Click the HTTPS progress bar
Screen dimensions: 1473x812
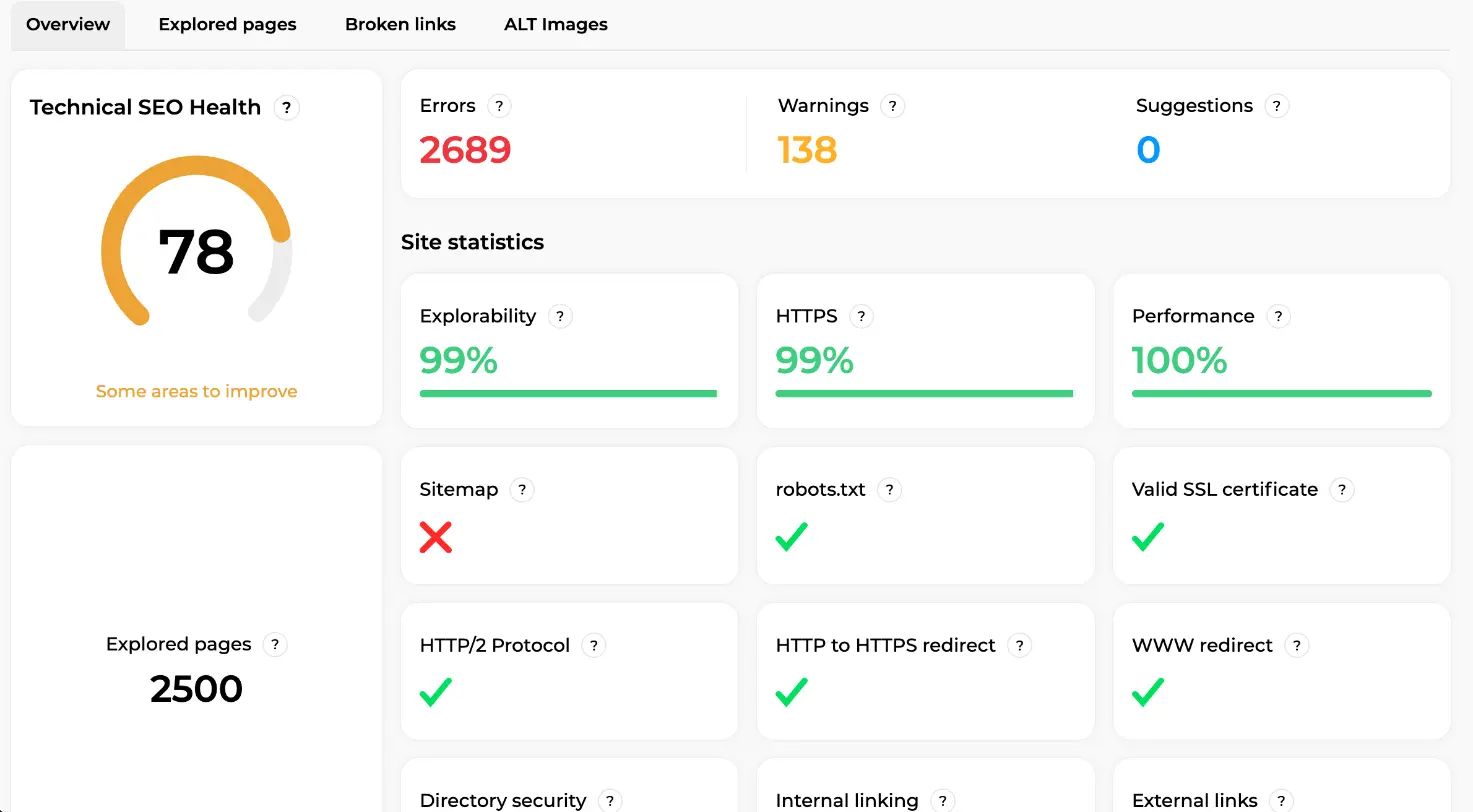click(924, 394)
